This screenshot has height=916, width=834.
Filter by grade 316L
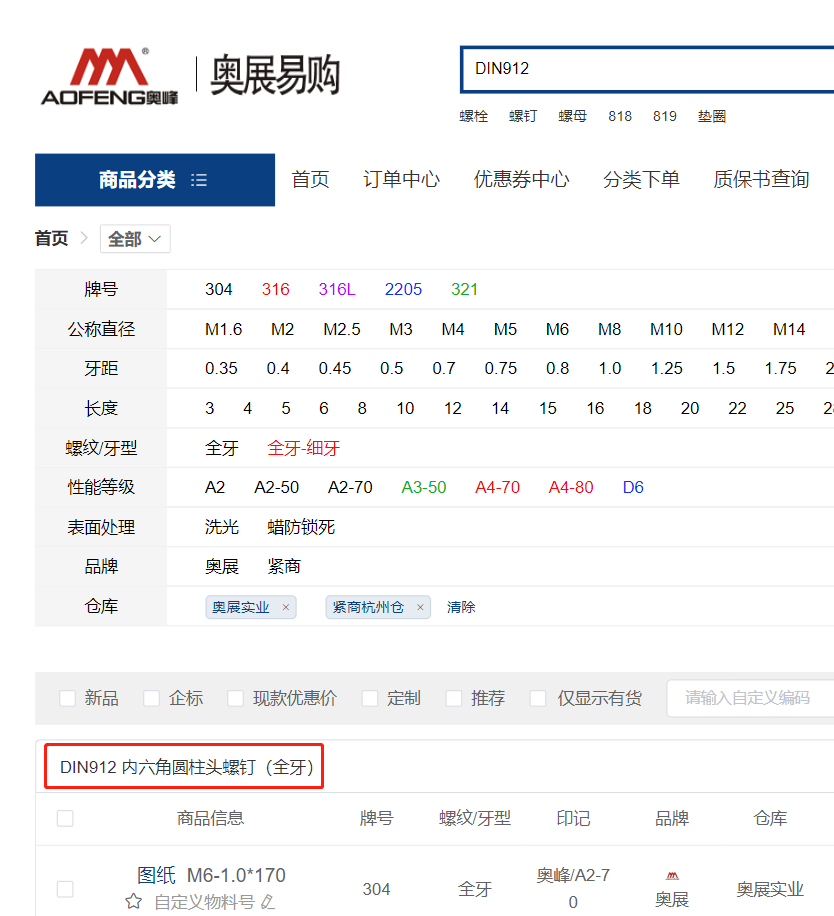337,289
